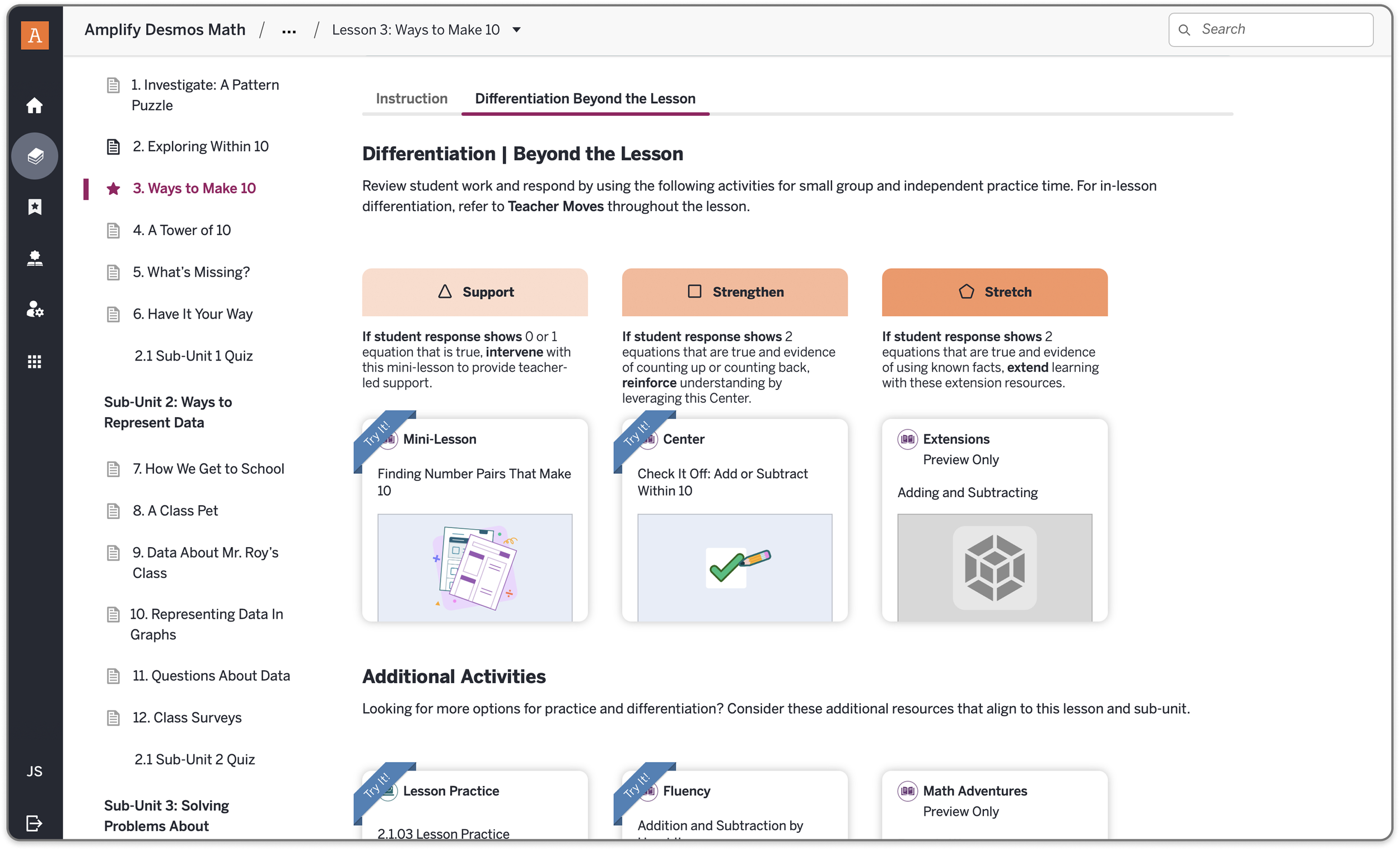Open the bookmarked star page icon

point(35,207)
